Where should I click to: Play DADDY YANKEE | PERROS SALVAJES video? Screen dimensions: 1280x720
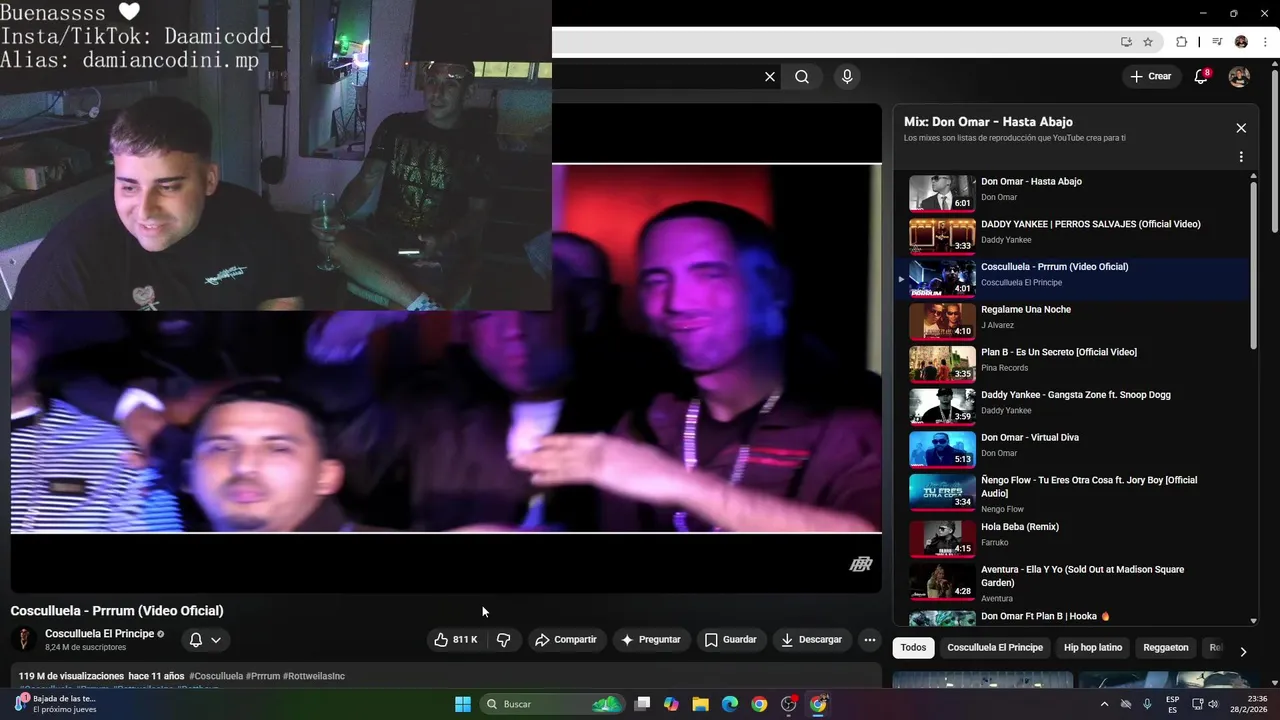click(x=1073, y=236)
